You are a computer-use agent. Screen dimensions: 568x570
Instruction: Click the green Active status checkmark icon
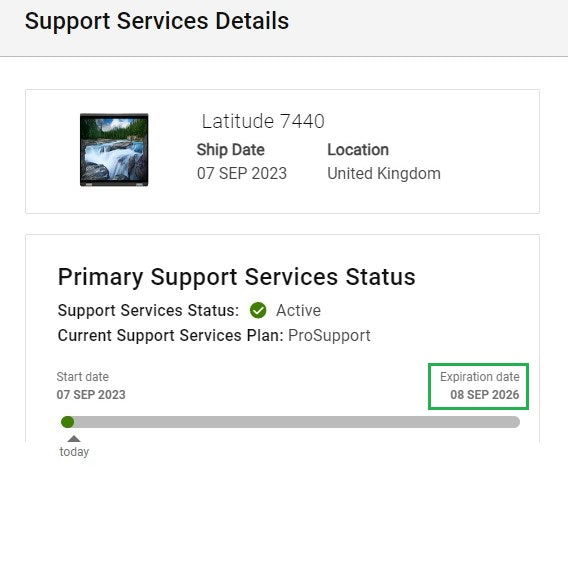click(x=258, y=310)
